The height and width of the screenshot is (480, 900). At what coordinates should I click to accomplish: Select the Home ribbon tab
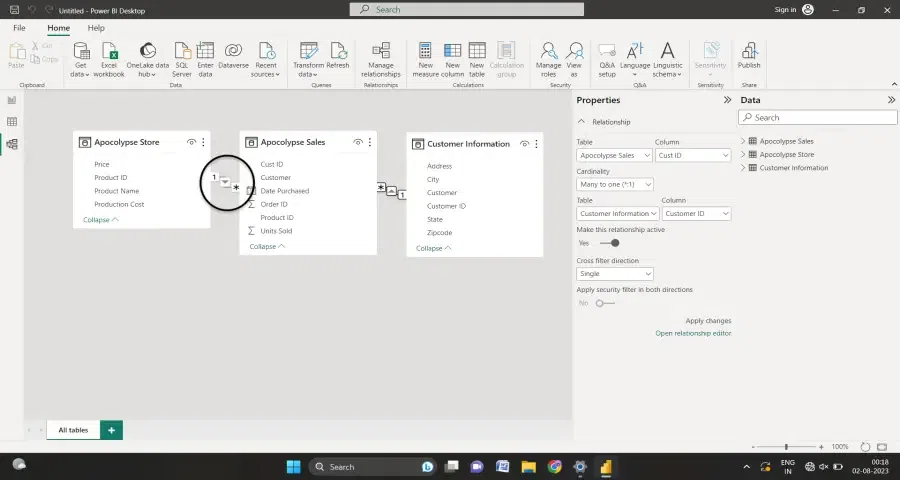pos(59,28)
